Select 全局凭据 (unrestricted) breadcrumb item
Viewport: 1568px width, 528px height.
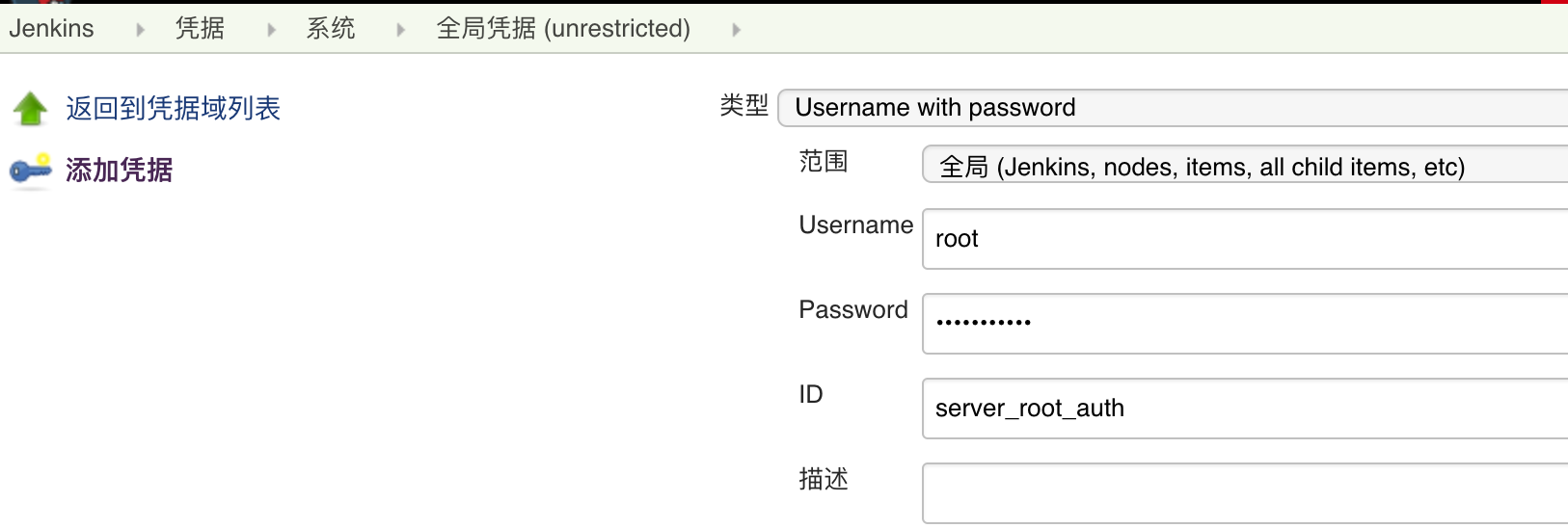[x=563, y=29]
